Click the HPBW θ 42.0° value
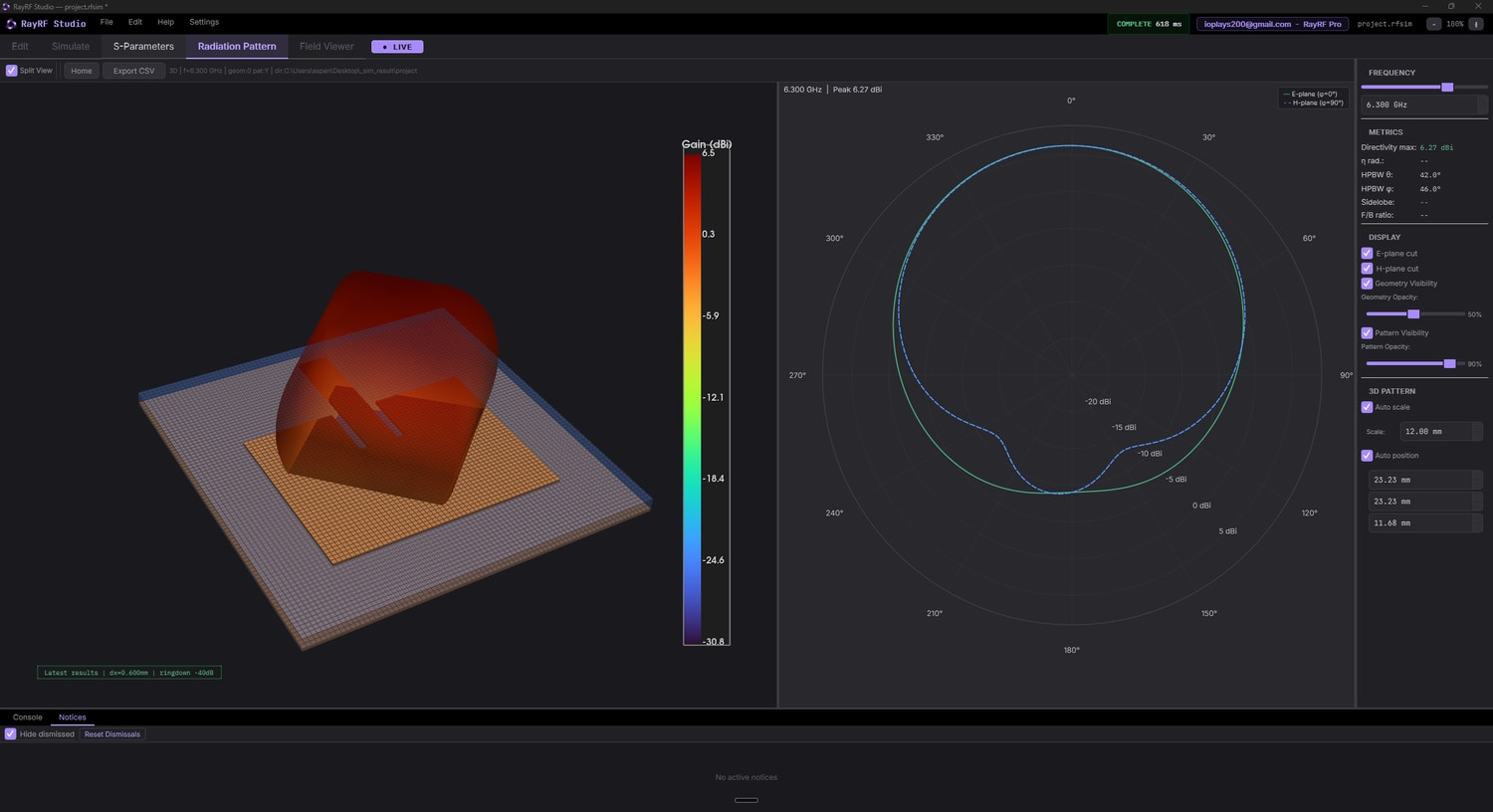The width and height of the screenshot is (1493, 812). 1430,174
